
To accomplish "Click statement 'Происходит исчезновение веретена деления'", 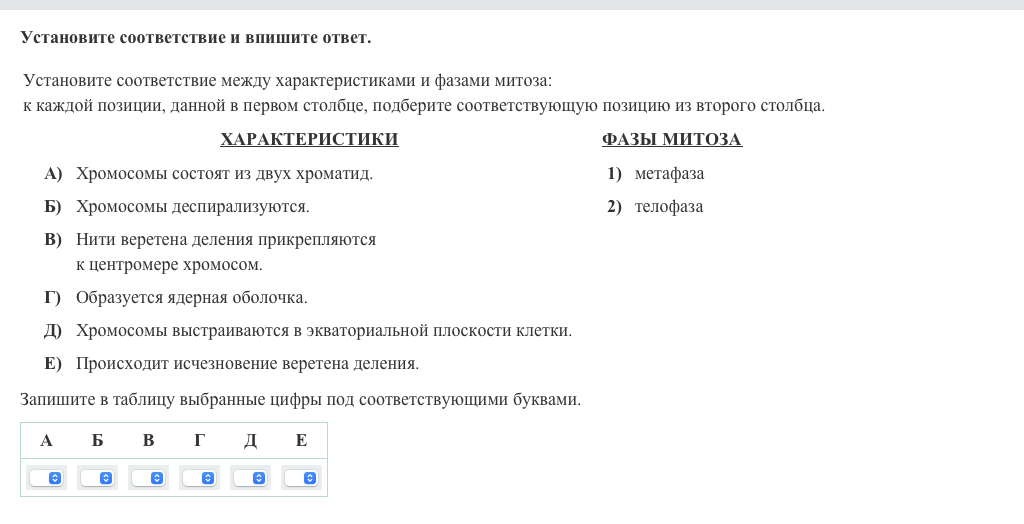I will tap(247, 364).
